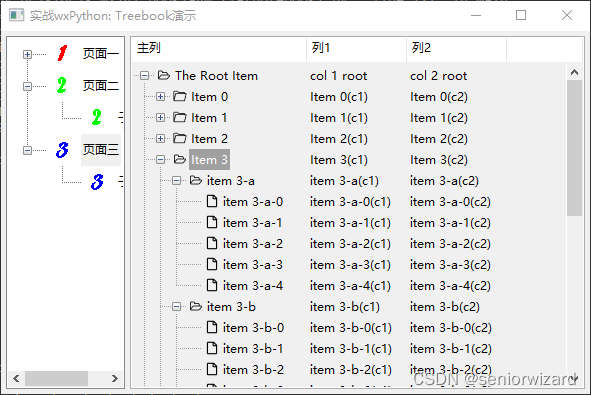The width and height of the screenshot is (591, 395).
Task: Click the 列2 column header
Action: [x=457, y=48]
